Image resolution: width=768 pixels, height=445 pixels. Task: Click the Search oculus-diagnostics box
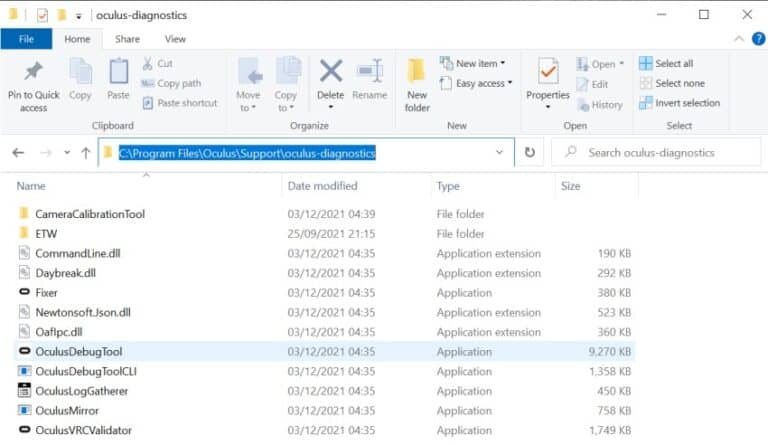(x=656, y=153)
